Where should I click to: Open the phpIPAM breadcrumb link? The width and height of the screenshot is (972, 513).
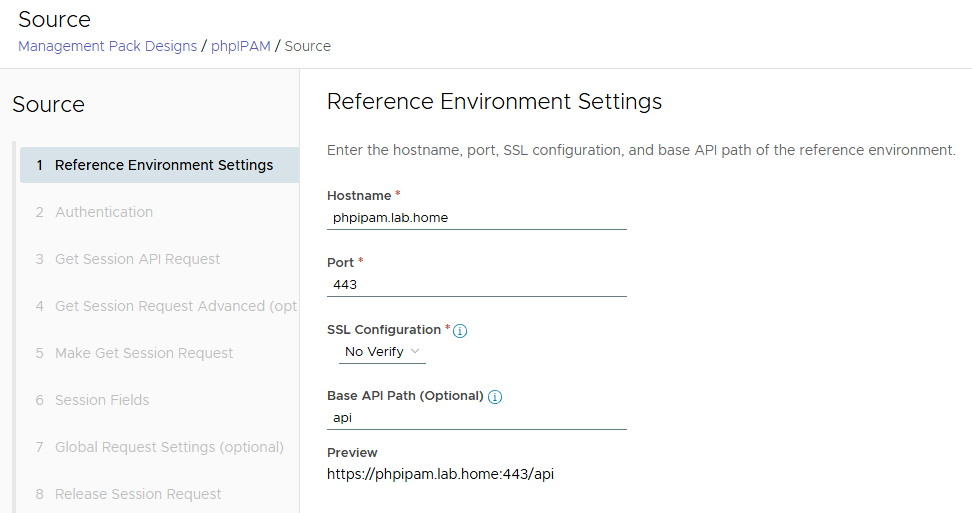coord(240,46)
